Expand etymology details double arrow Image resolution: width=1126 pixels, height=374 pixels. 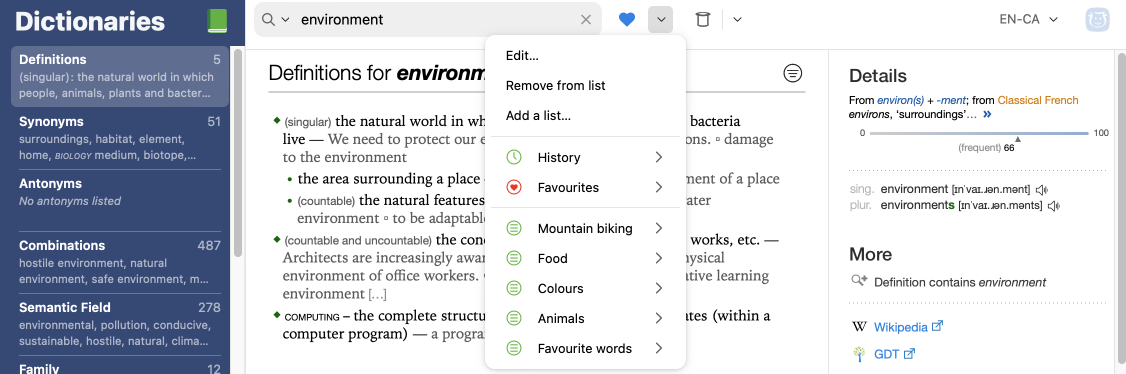point(987,114)
